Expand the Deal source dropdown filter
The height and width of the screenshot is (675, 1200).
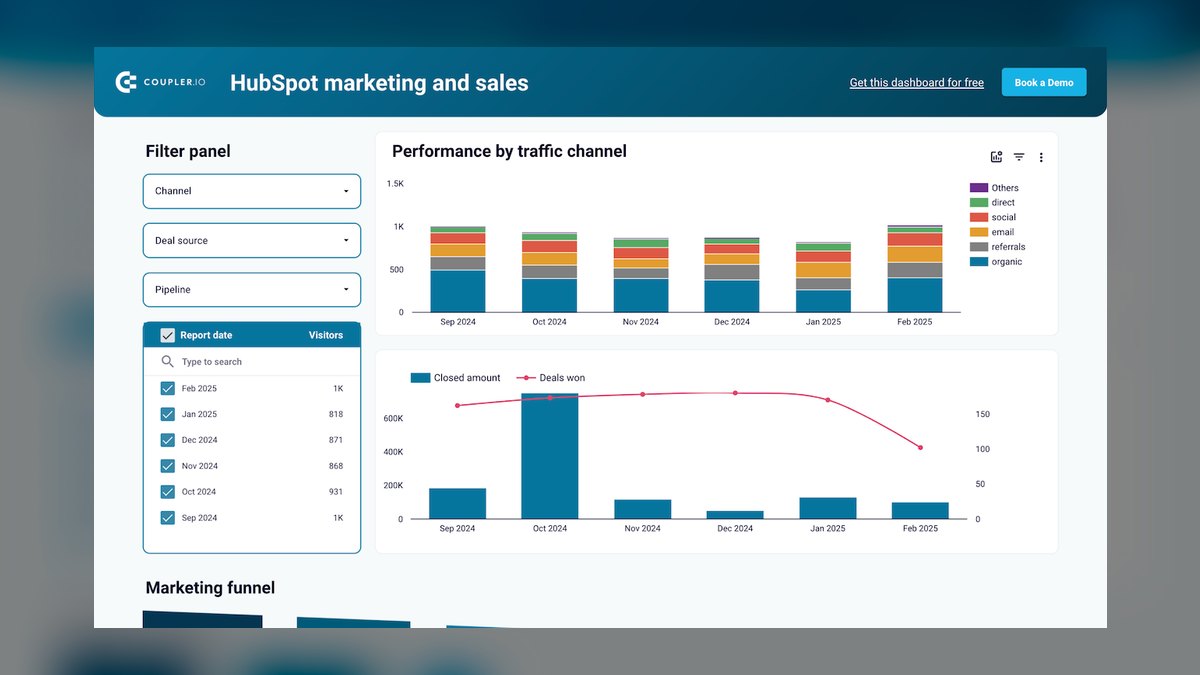pos(252,240)
